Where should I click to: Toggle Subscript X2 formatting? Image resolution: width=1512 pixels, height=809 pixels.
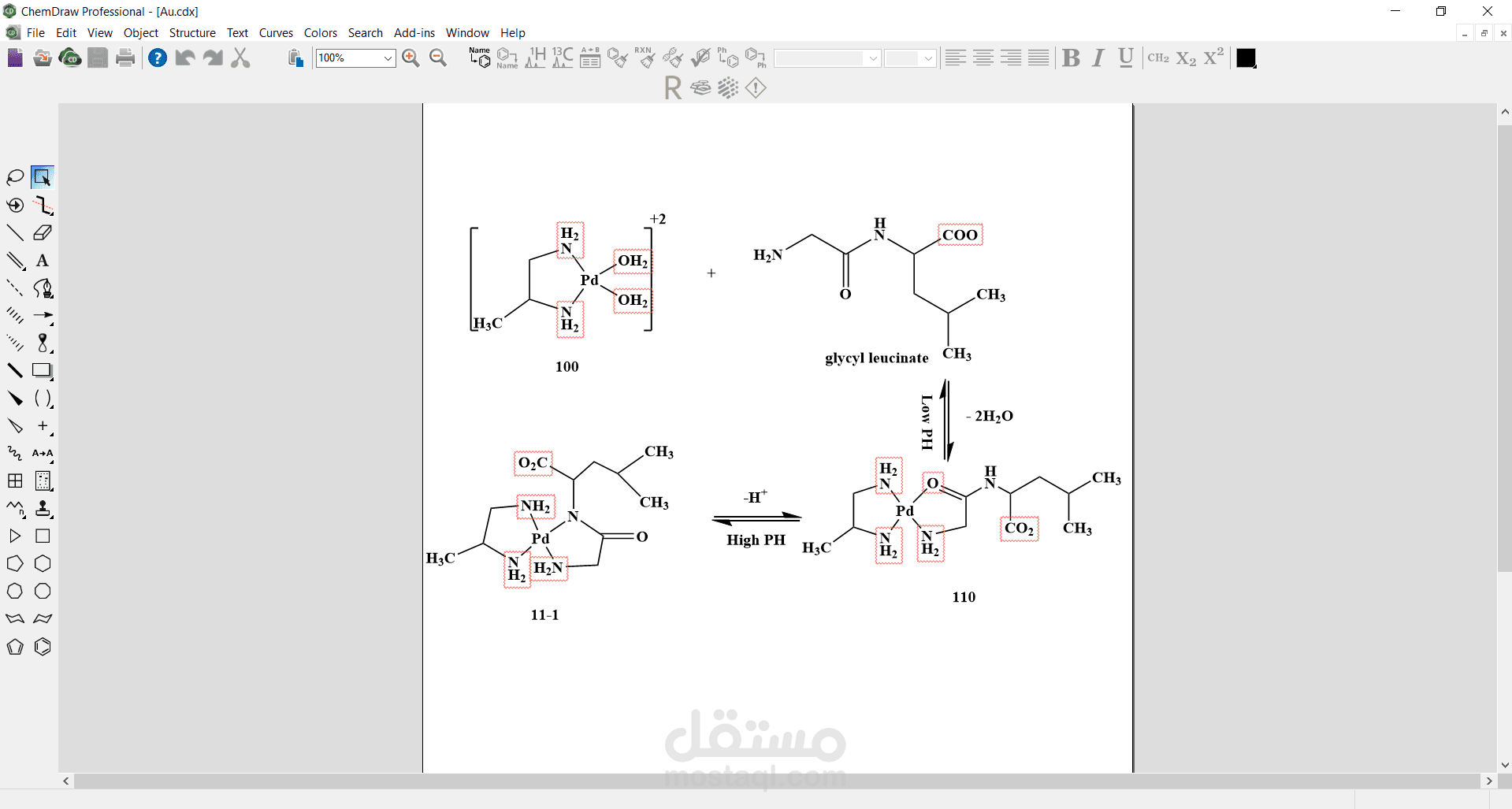click(1186, 58)
